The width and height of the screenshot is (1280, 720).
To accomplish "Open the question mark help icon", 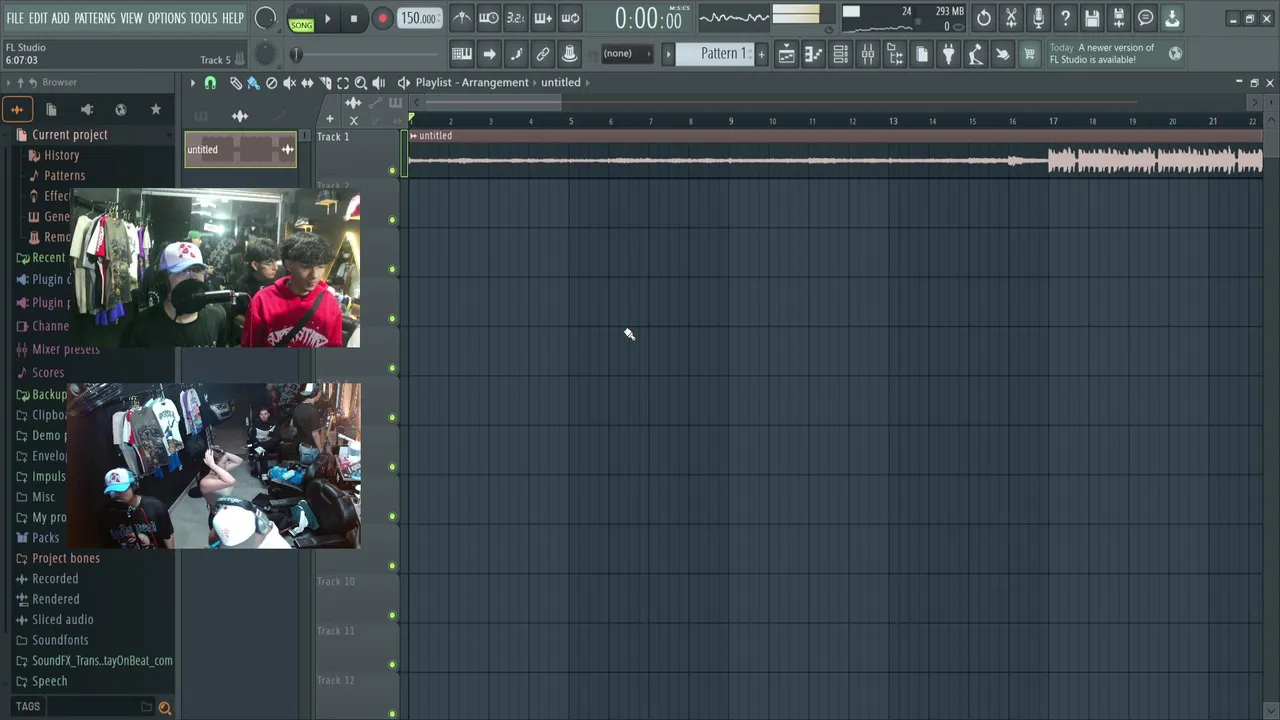I will click(1065, 18).
